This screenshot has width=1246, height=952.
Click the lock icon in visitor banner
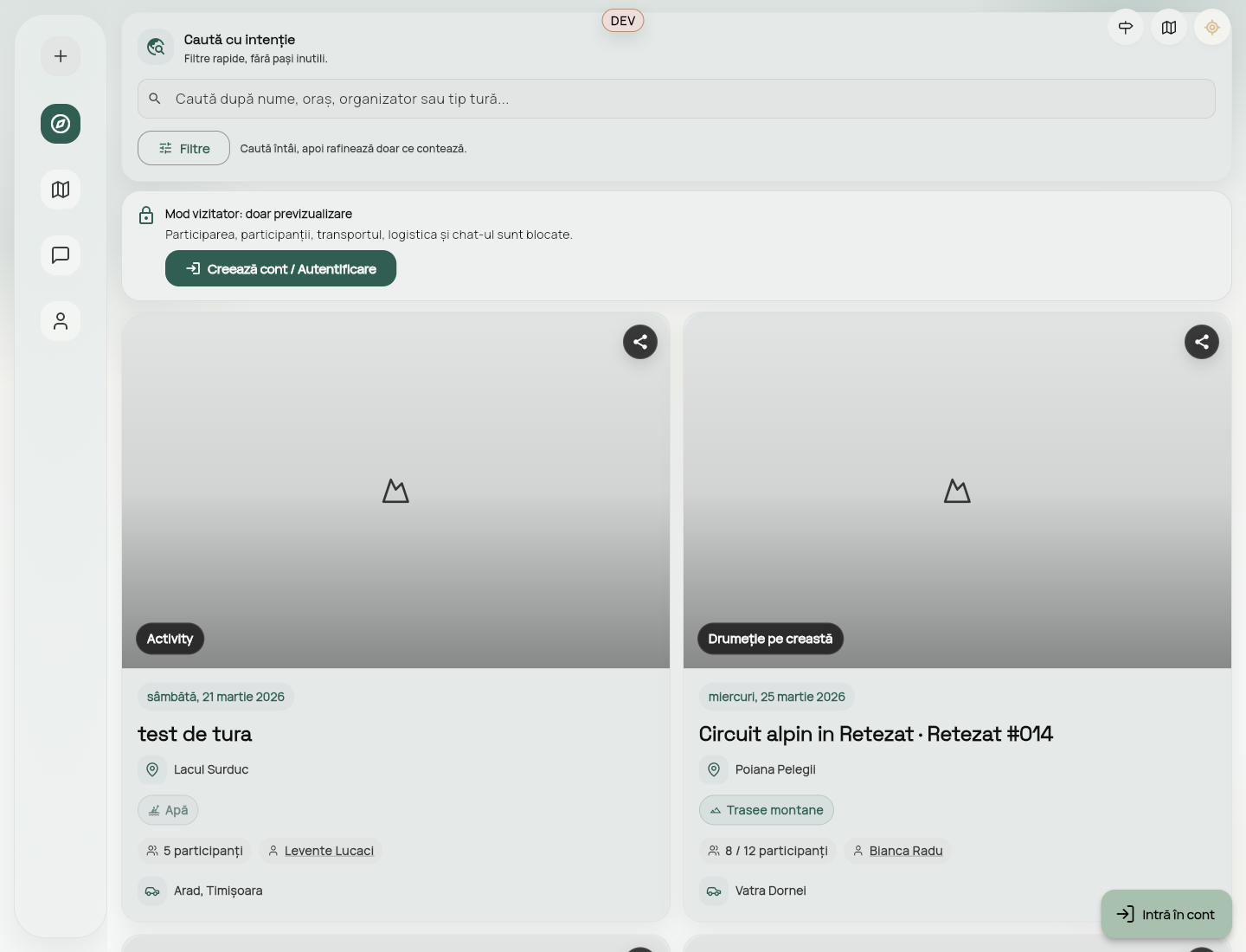[146, 215]
